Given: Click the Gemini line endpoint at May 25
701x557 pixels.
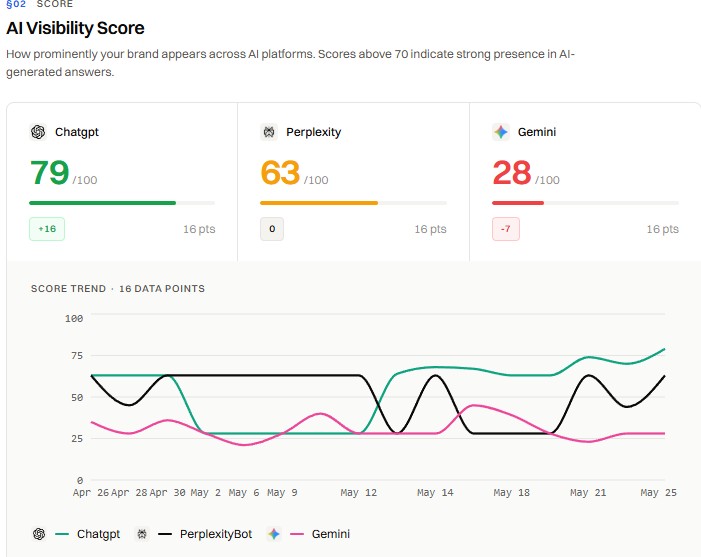Looking at the screenshot, I should 664,434.
